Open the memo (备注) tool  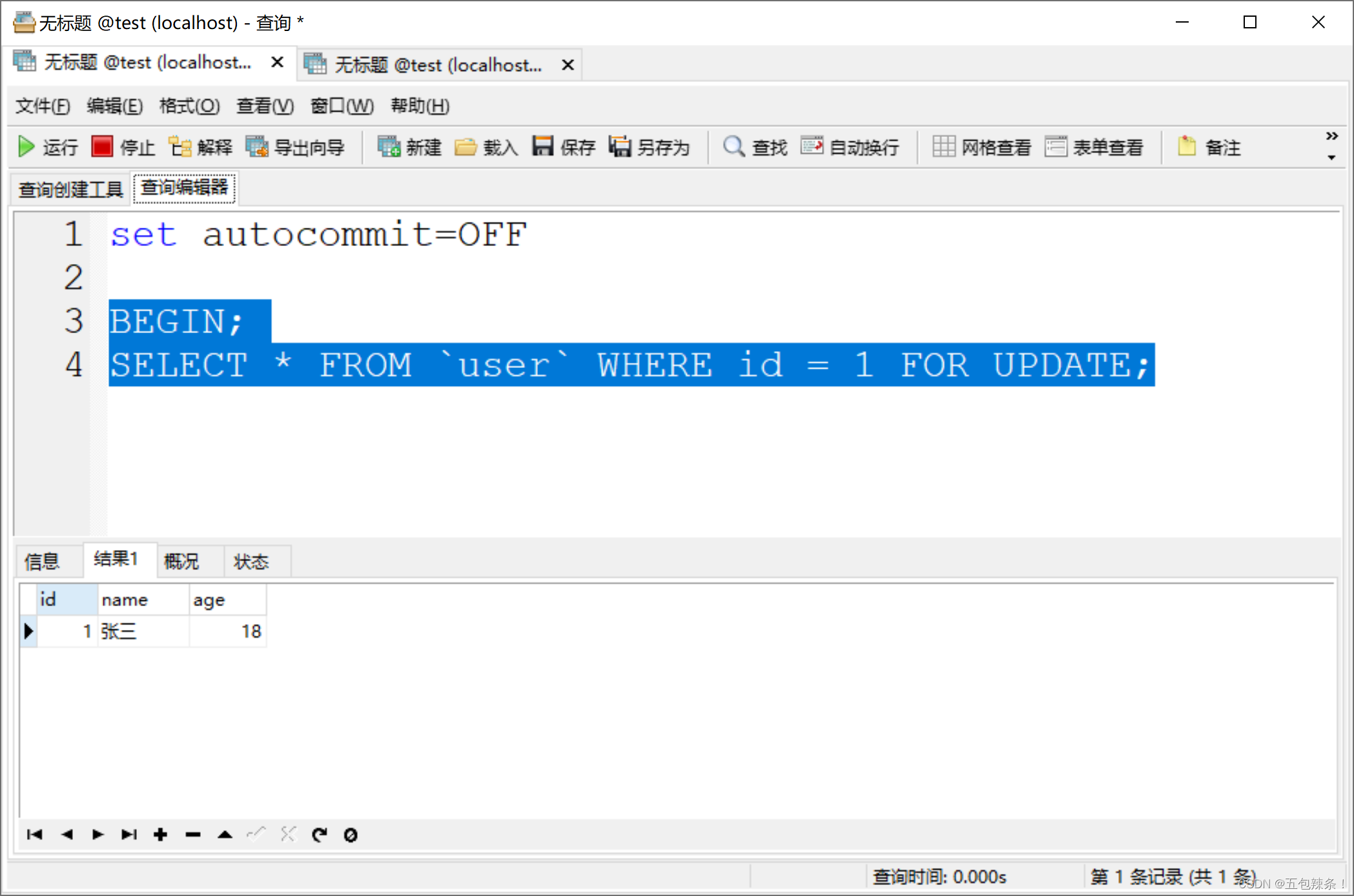click(1209, 147)
